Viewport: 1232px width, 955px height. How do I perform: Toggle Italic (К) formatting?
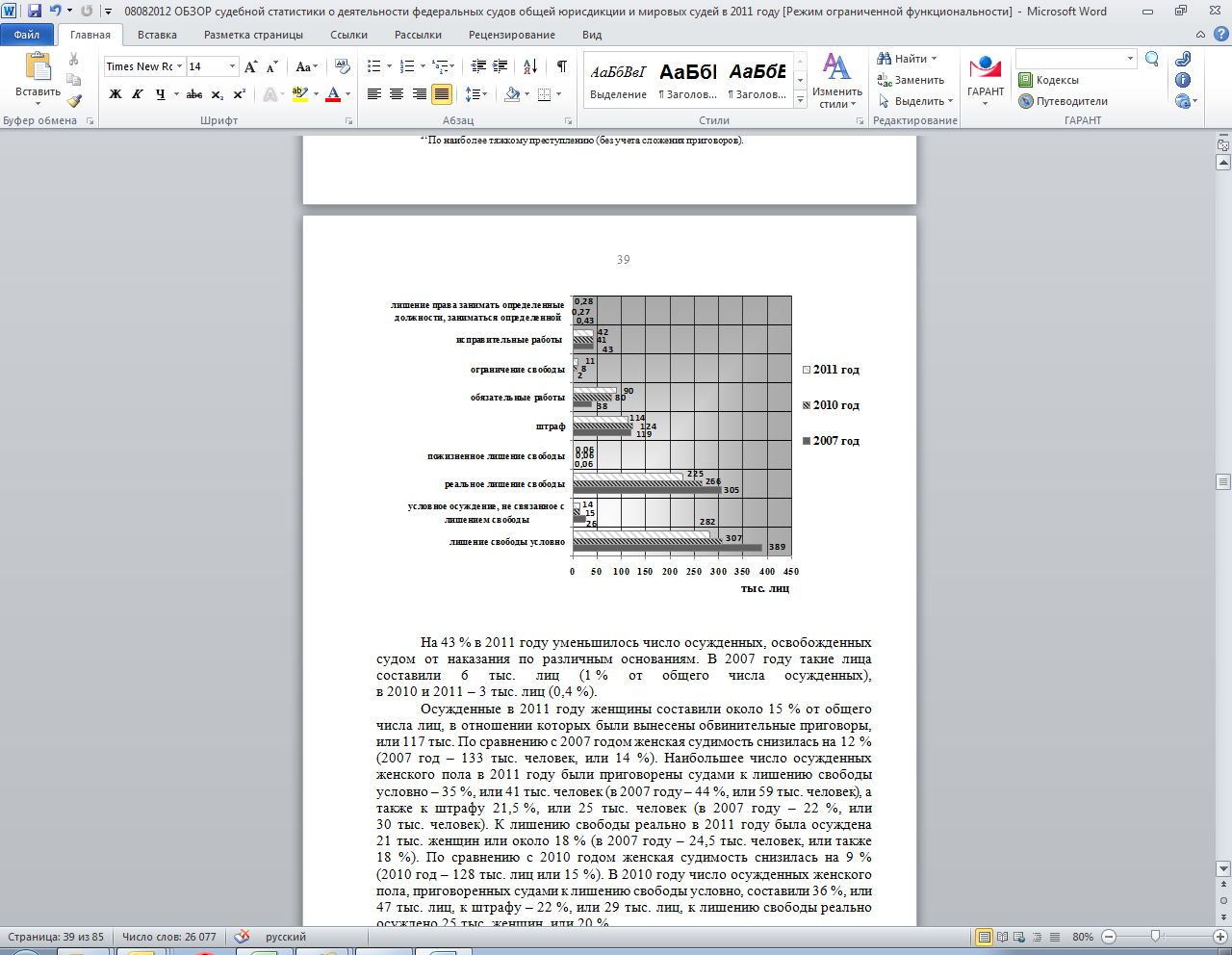tap(138, 94)
